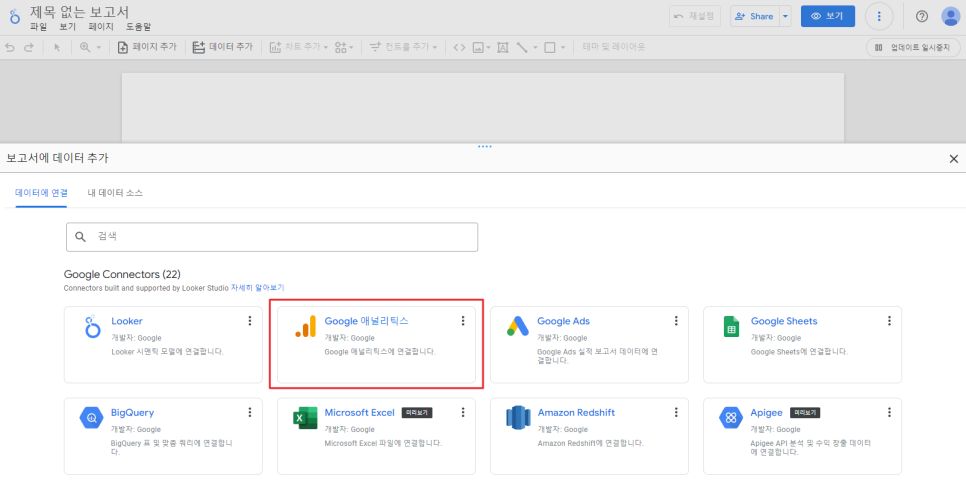Click the 페이지 추가 button
Viewport: 966px width, 482px height.
(x=147, y=47)
